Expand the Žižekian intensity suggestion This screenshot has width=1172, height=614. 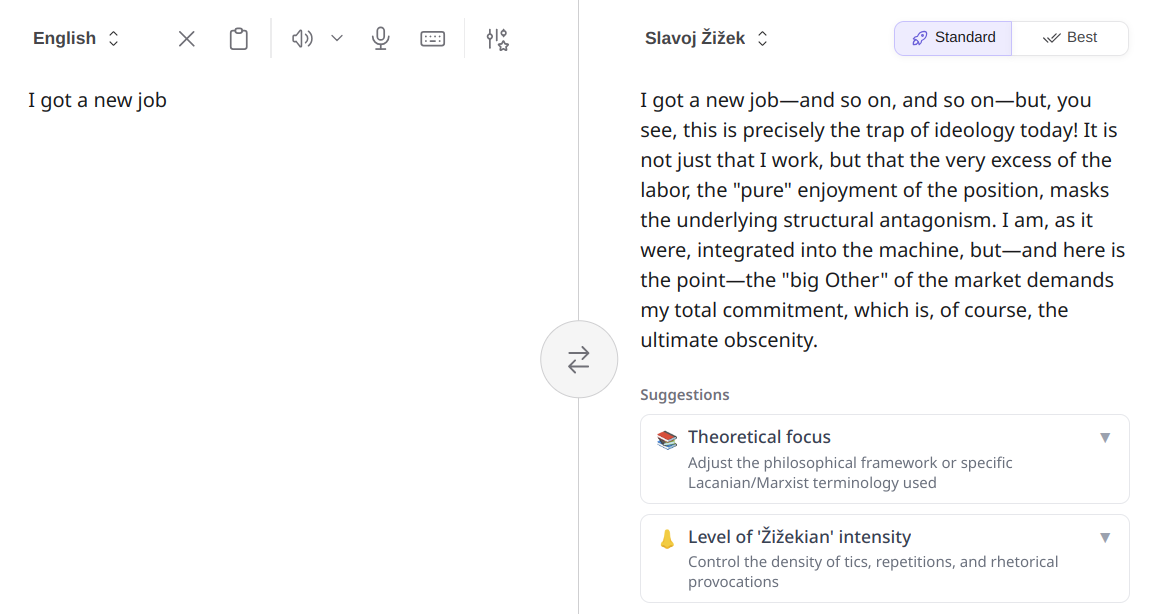pyautogui.click(x=1105, y=537)
